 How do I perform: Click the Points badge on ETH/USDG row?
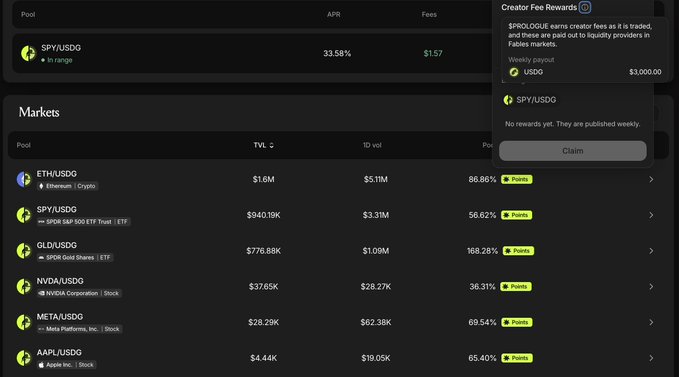click(x=517, y=179)
